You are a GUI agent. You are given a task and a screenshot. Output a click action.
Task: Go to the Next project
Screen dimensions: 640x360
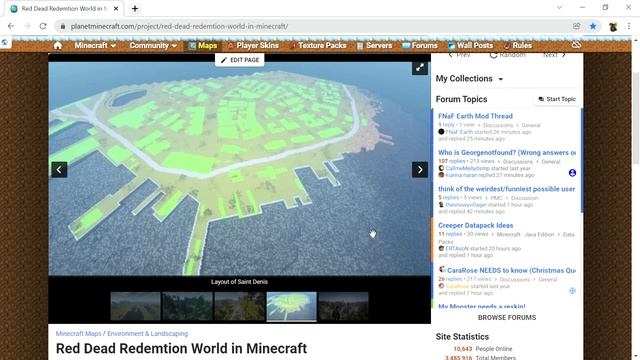coord(554,55)
